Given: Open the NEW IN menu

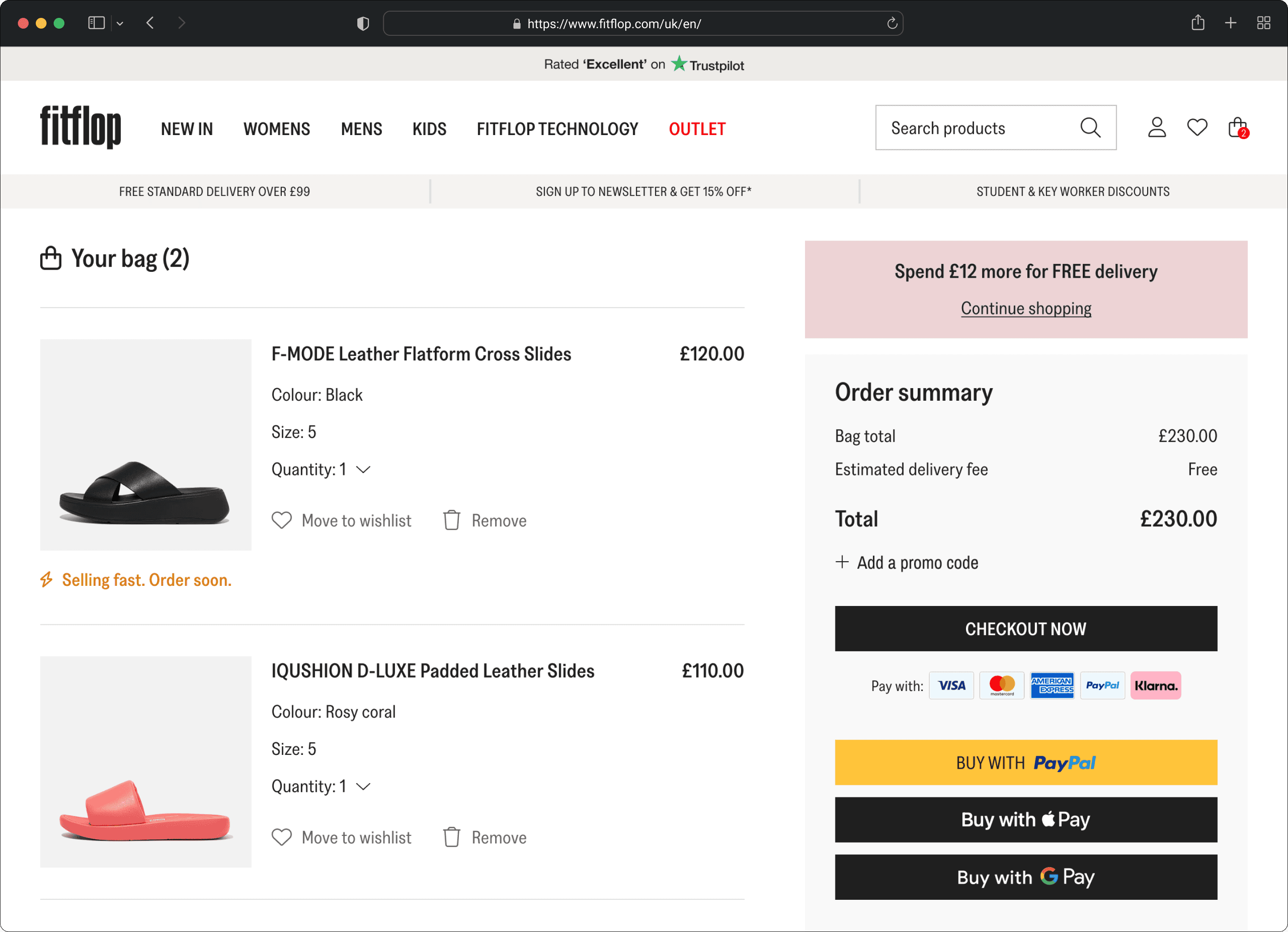Looking at the screenshot, I should (187, 129).
